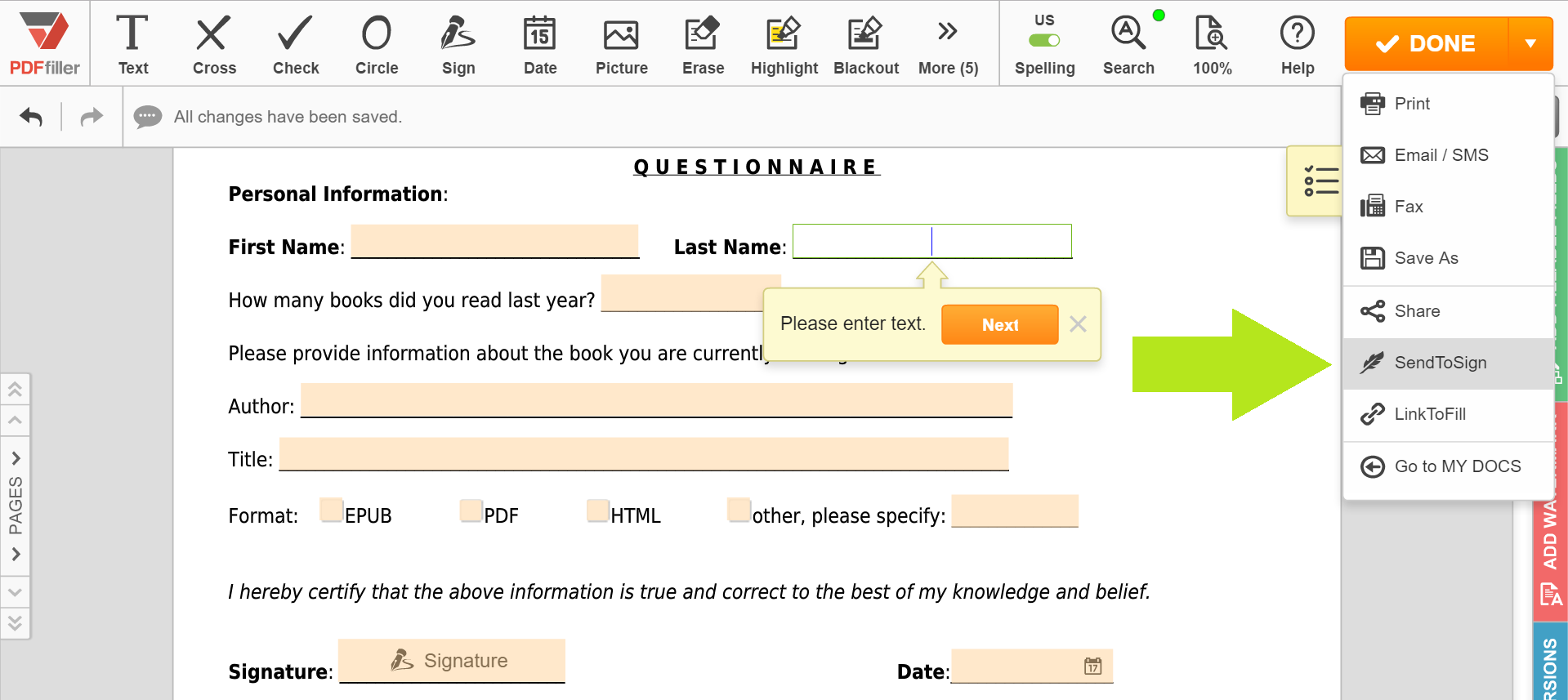
Task: Click the Signature field
Action: [x=452, y=661]
